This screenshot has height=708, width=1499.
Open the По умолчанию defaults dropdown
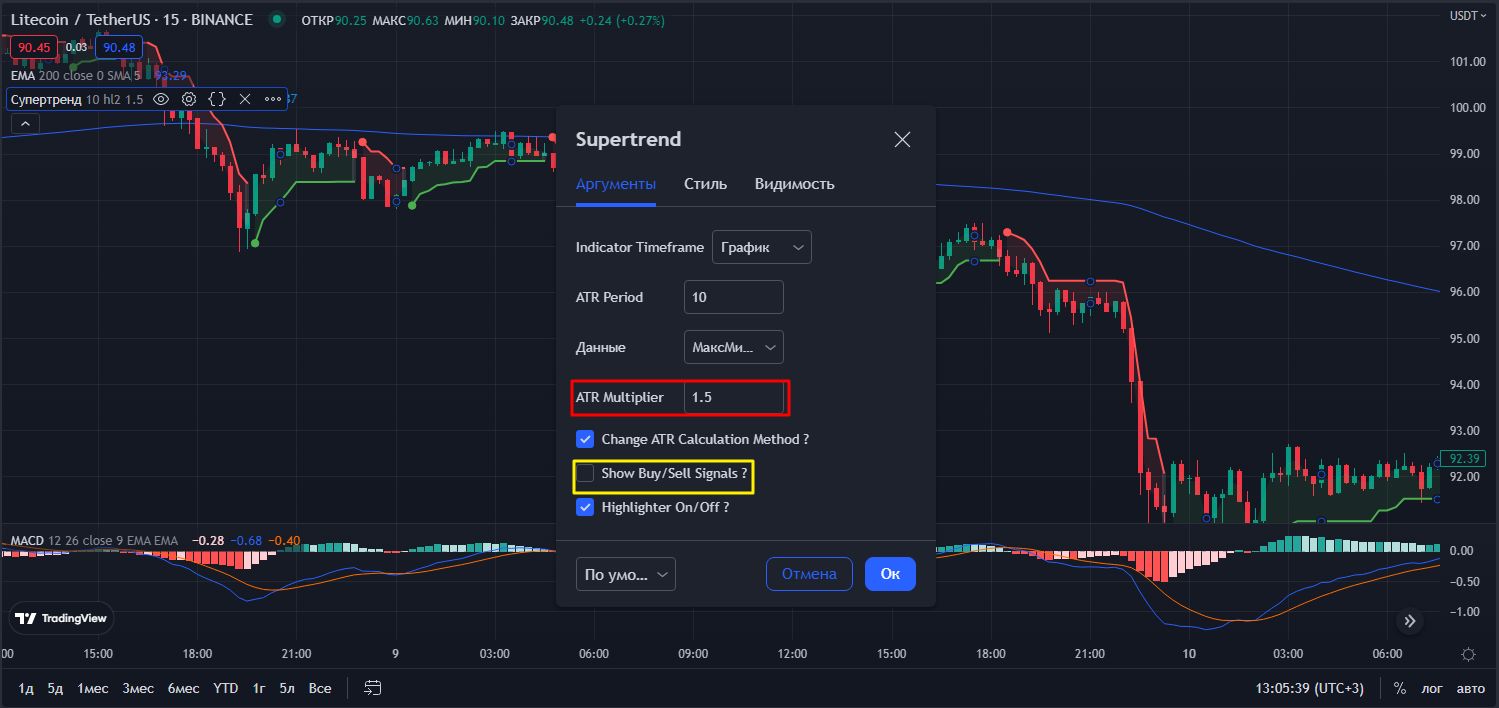point(626,574)
